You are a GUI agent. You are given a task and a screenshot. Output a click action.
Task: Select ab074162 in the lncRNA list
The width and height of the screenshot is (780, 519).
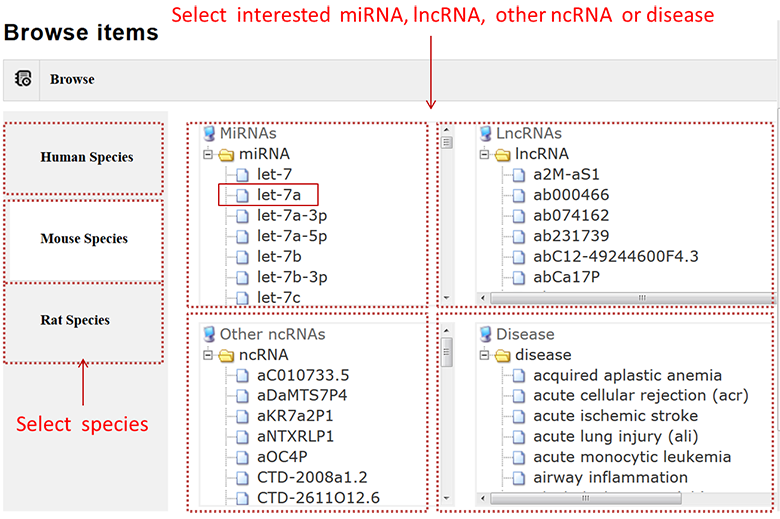tap(571, 215)
